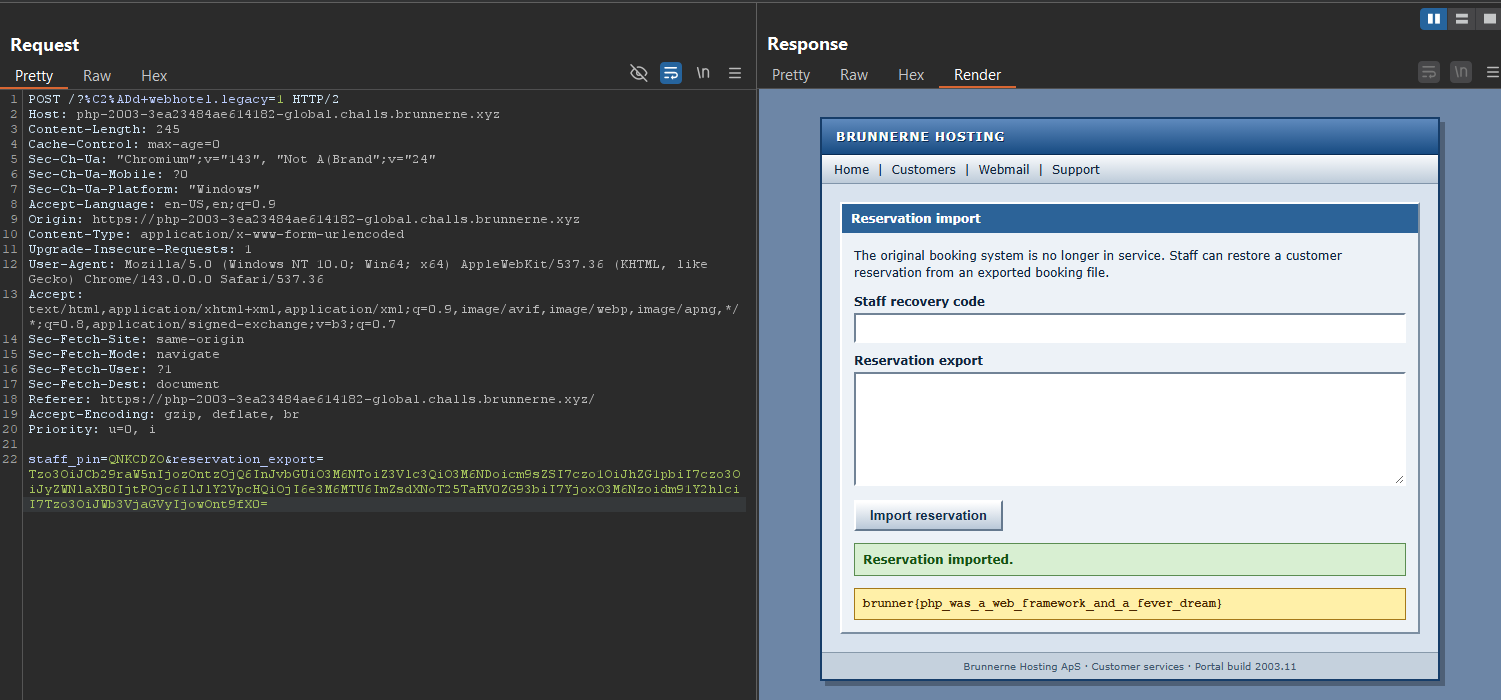Viewport: 1501px width, 700px height.
Task: Open Webmail link in rendered page
Action: pyautogui.click(x=1003, y=169)
